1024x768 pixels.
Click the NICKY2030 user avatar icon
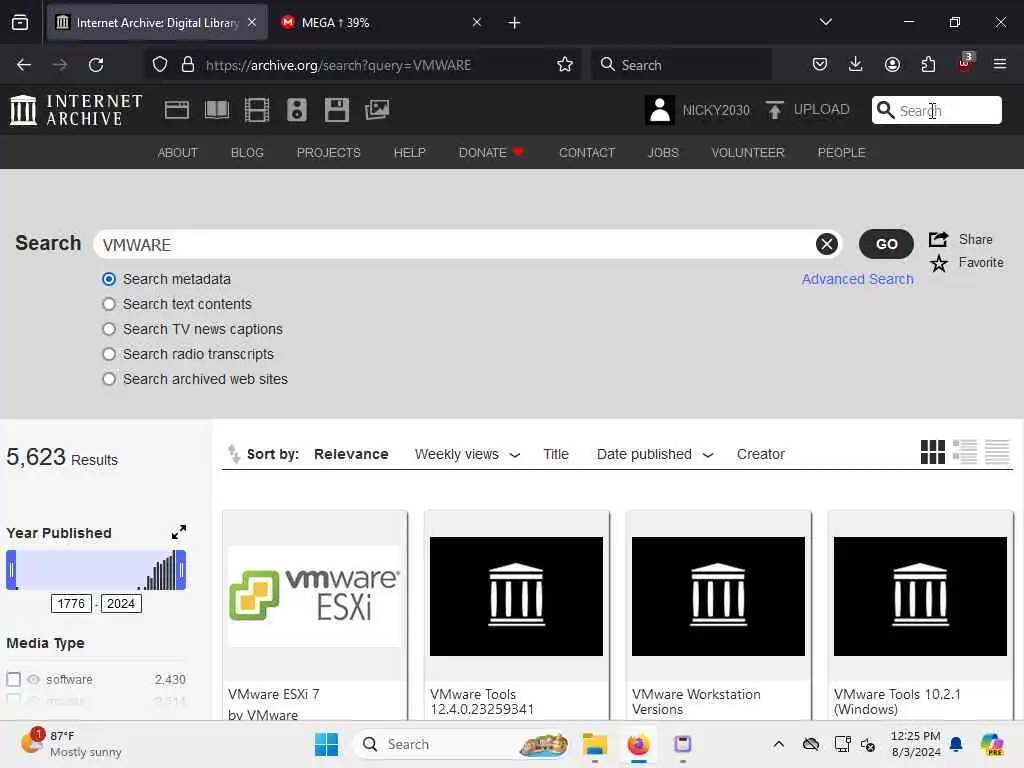point(660,110)
